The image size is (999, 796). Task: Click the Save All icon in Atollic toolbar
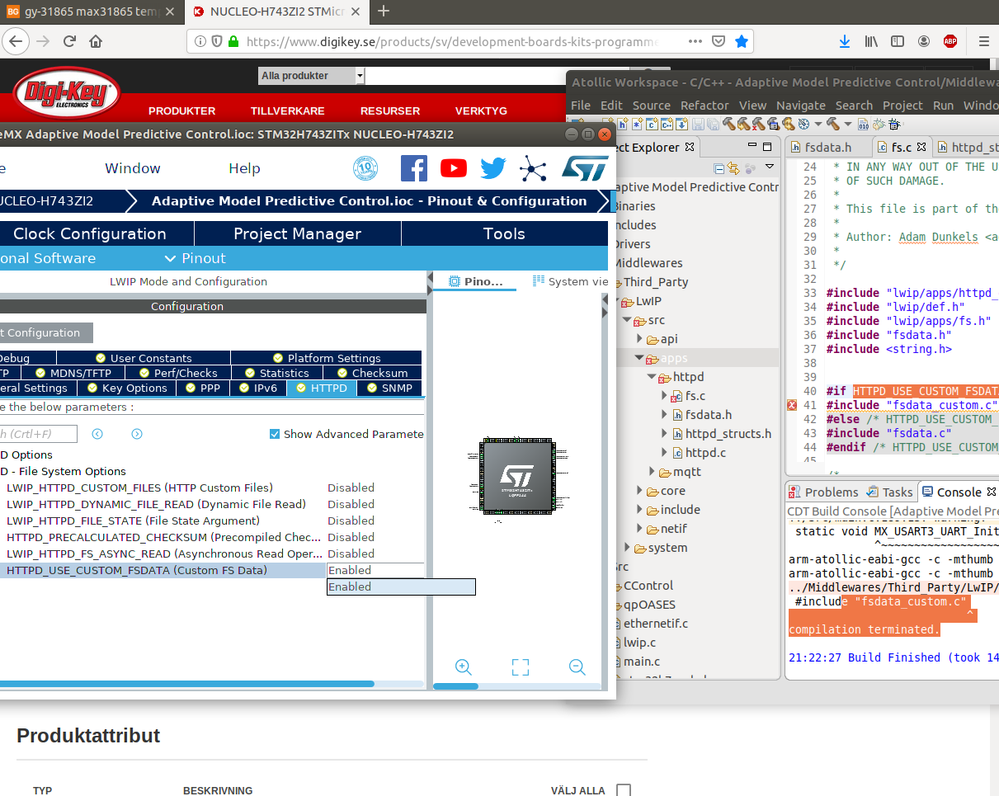pos(713,124)
